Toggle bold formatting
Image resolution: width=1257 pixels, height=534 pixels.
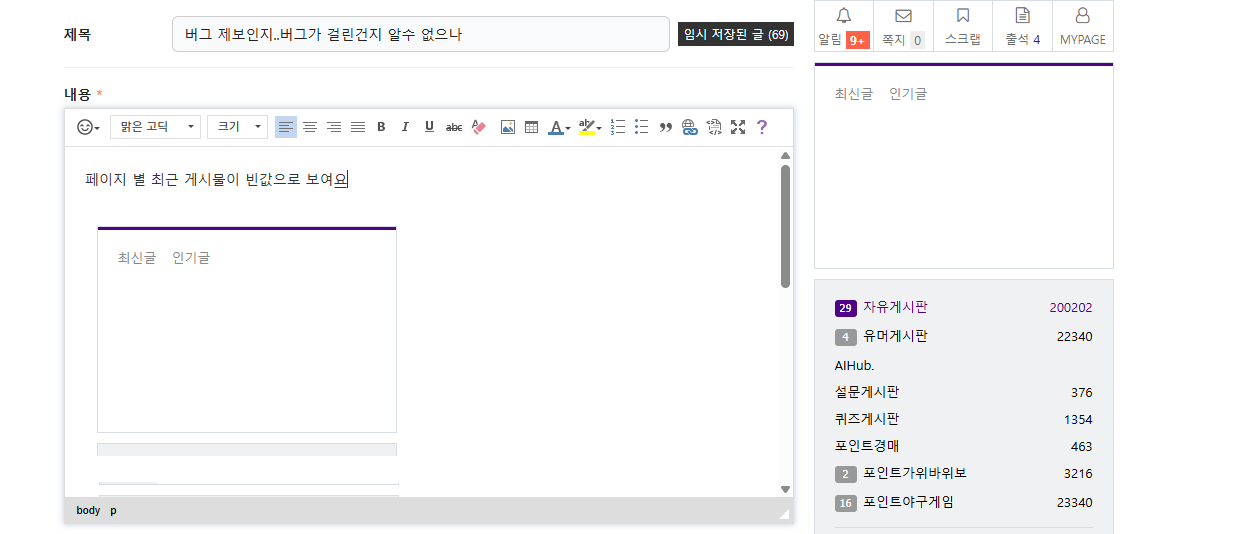(381, 127)
